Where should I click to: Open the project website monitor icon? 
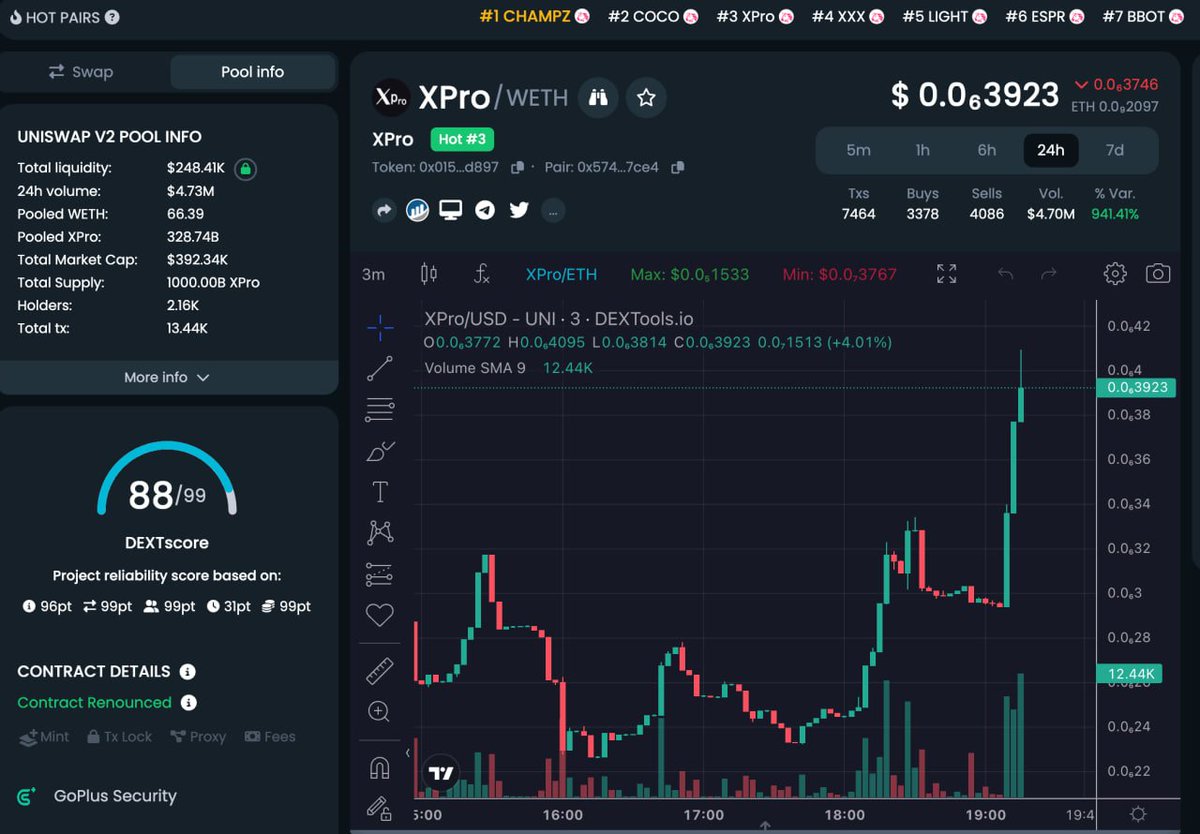pos(451,210)
